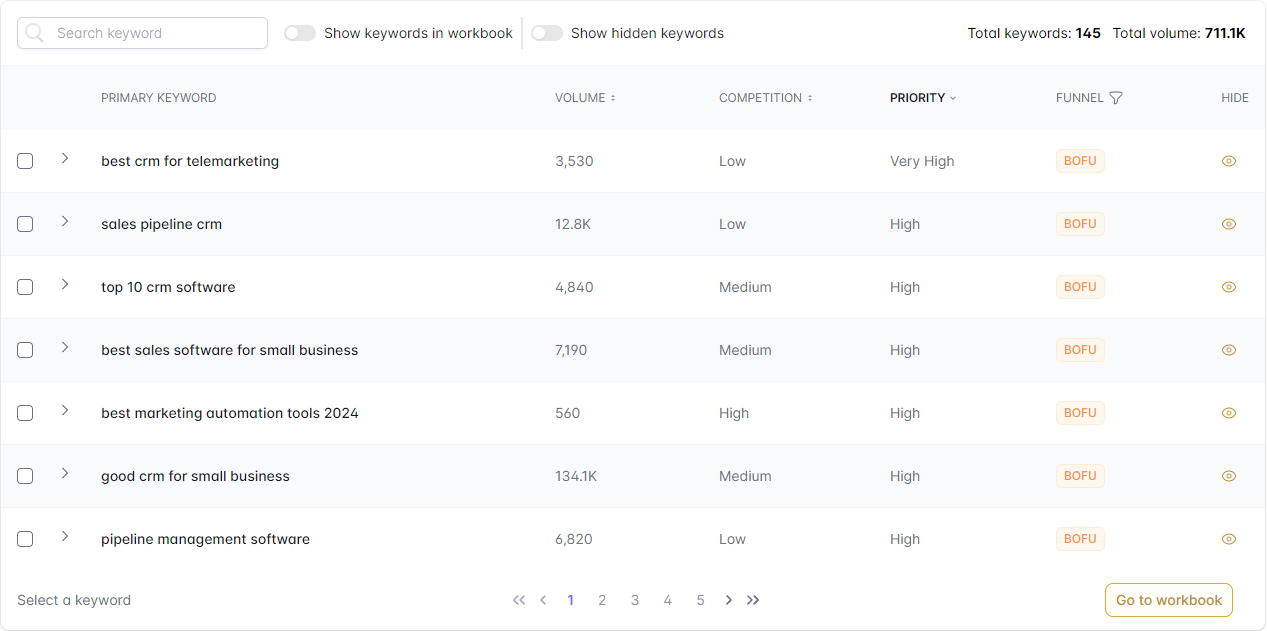Viewport: 1267px width, 631px height.
Task: Select the 'top 10 crm software' checkbox
Action: click(25, 287)
